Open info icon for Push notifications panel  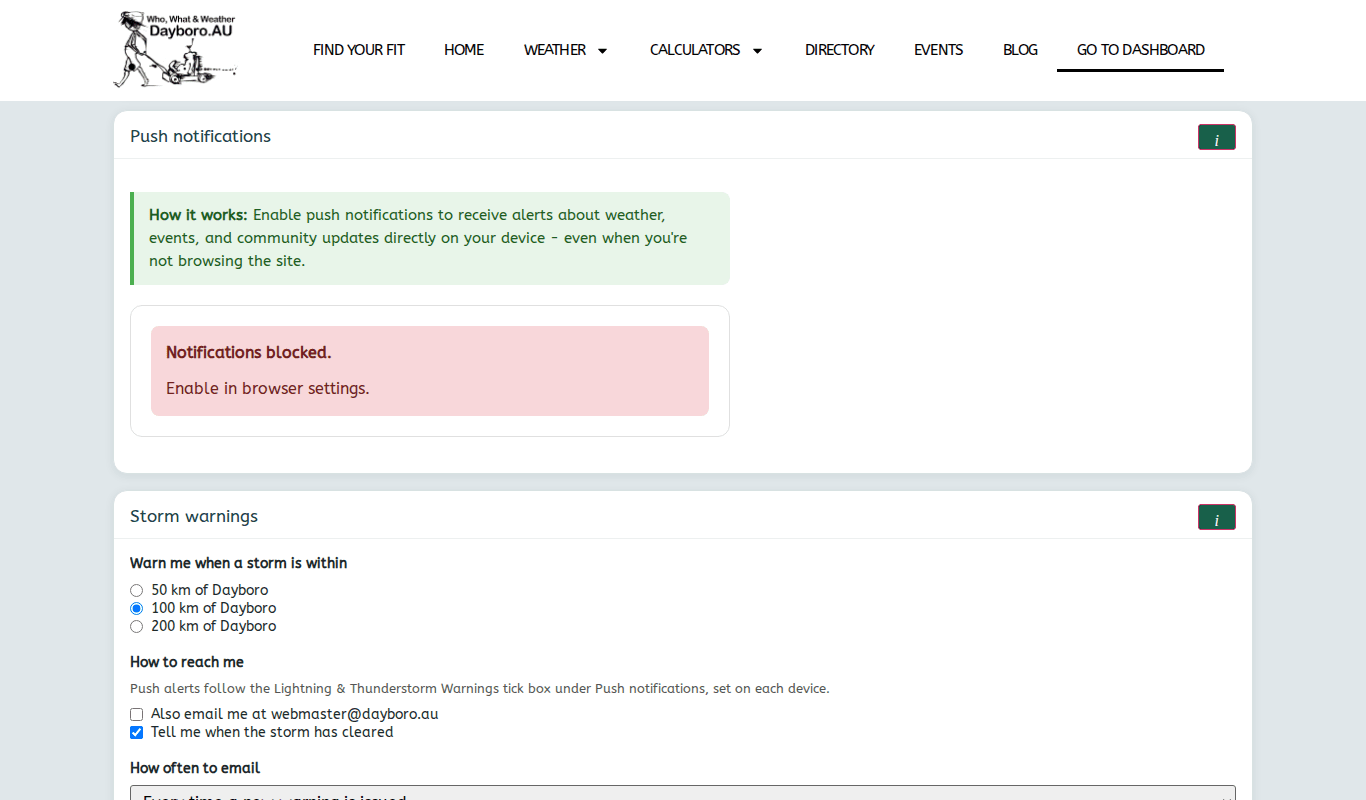pyautogui.click(x=1216, y=137)
